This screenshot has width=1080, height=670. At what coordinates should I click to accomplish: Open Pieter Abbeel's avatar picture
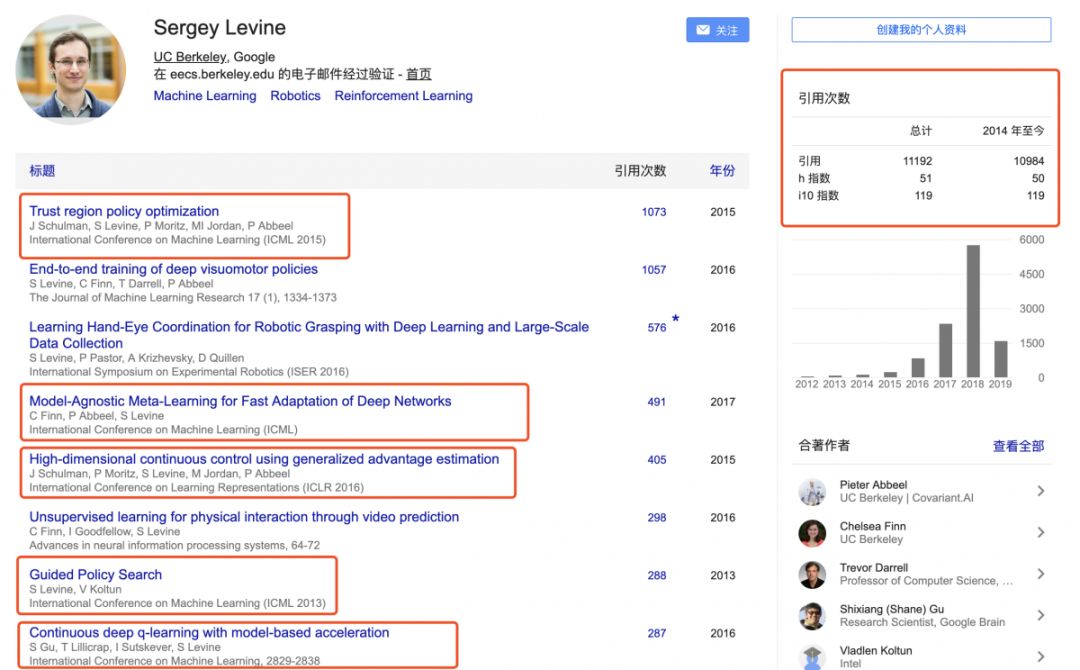(812, 492)
